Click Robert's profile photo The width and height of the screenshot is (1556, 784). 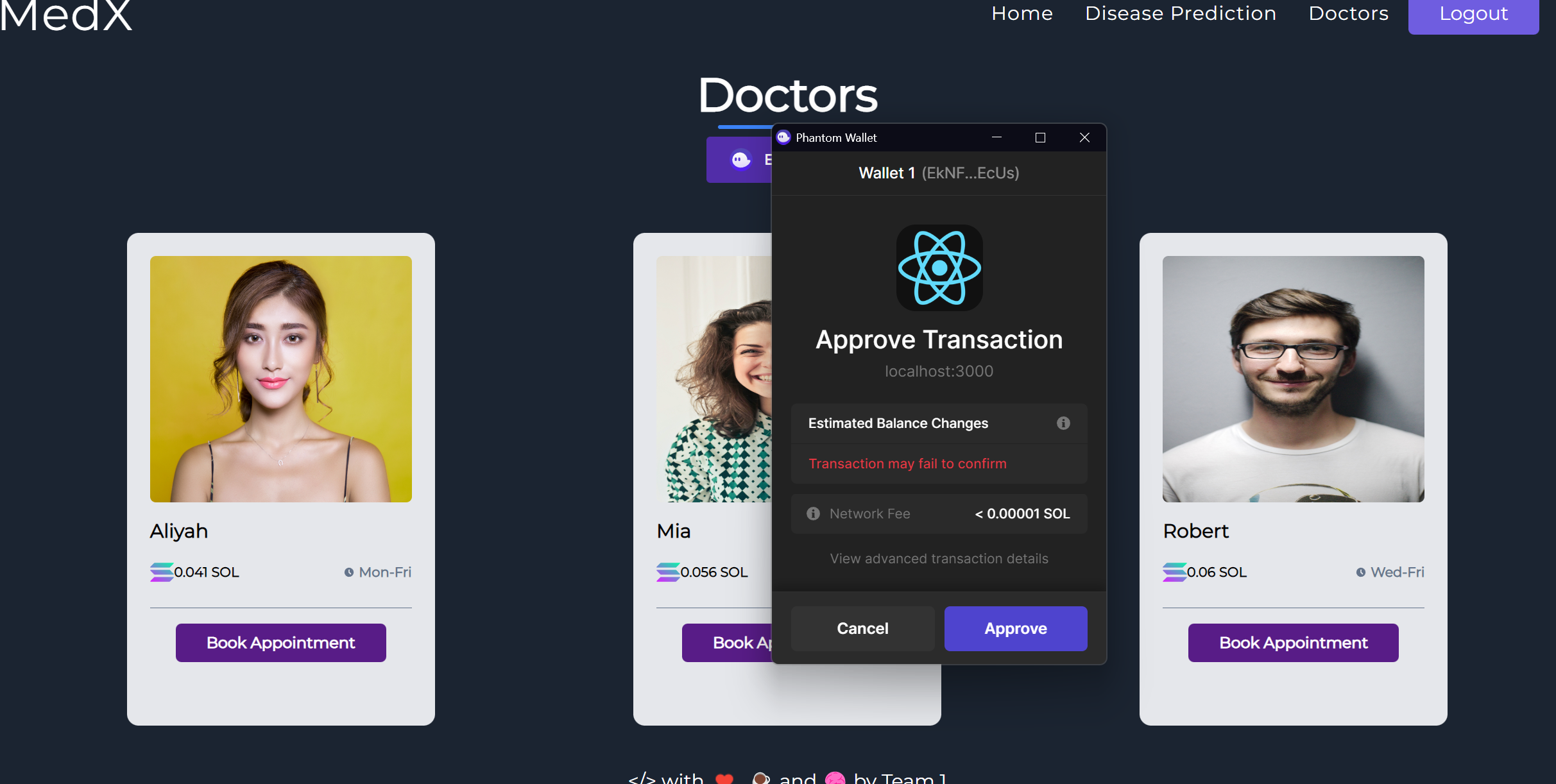[1293, 379]
